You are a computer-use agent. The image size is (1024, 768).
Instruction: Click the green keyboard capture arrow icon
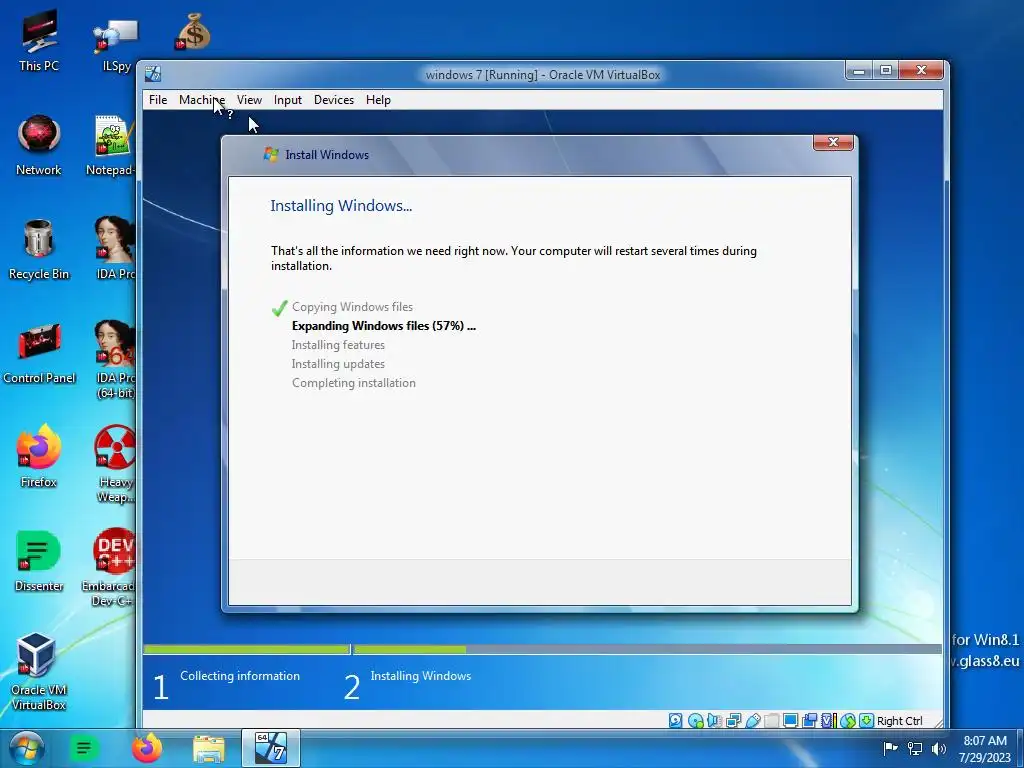[x=867, y=720]
